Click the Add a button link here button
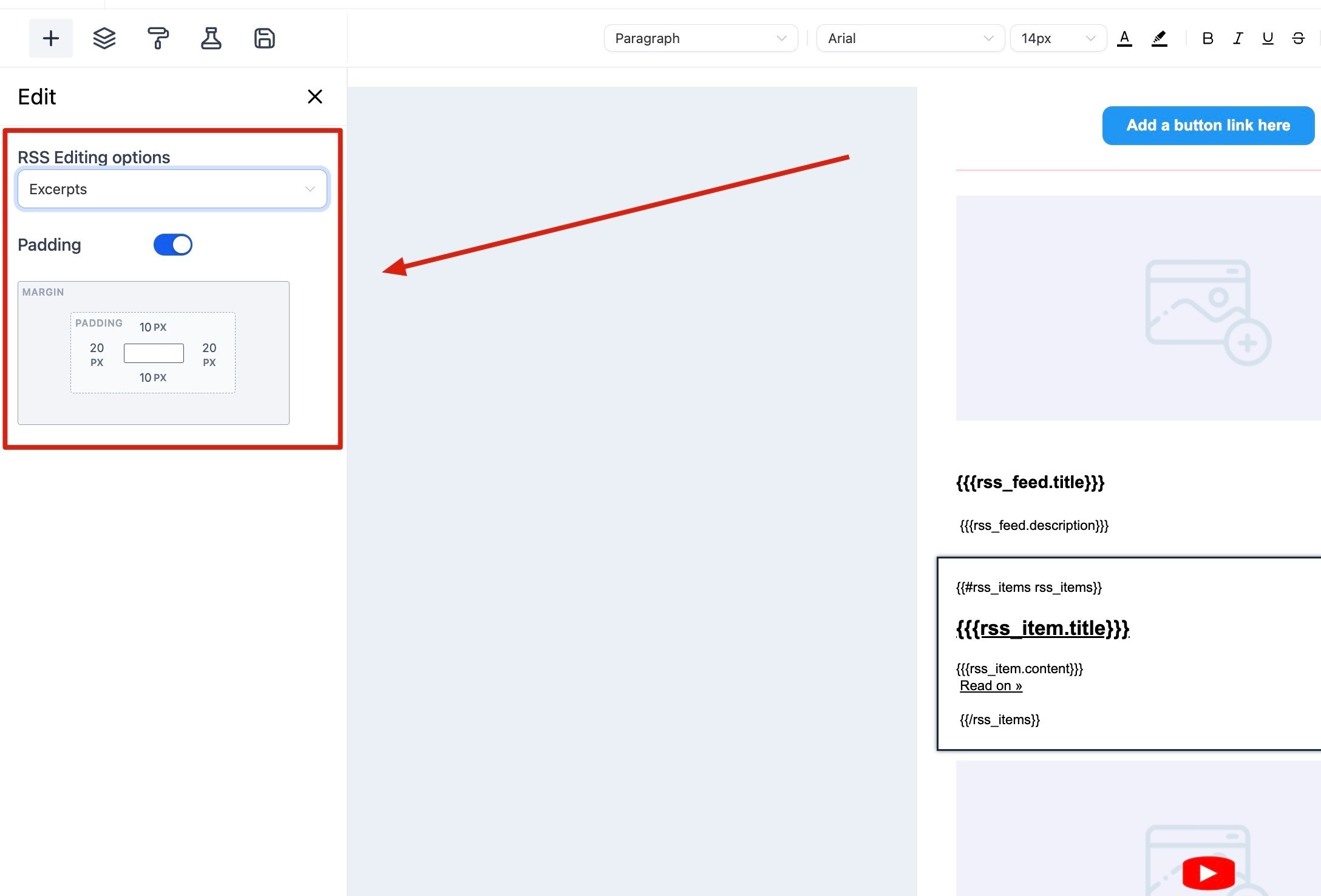 point(1208,126)
